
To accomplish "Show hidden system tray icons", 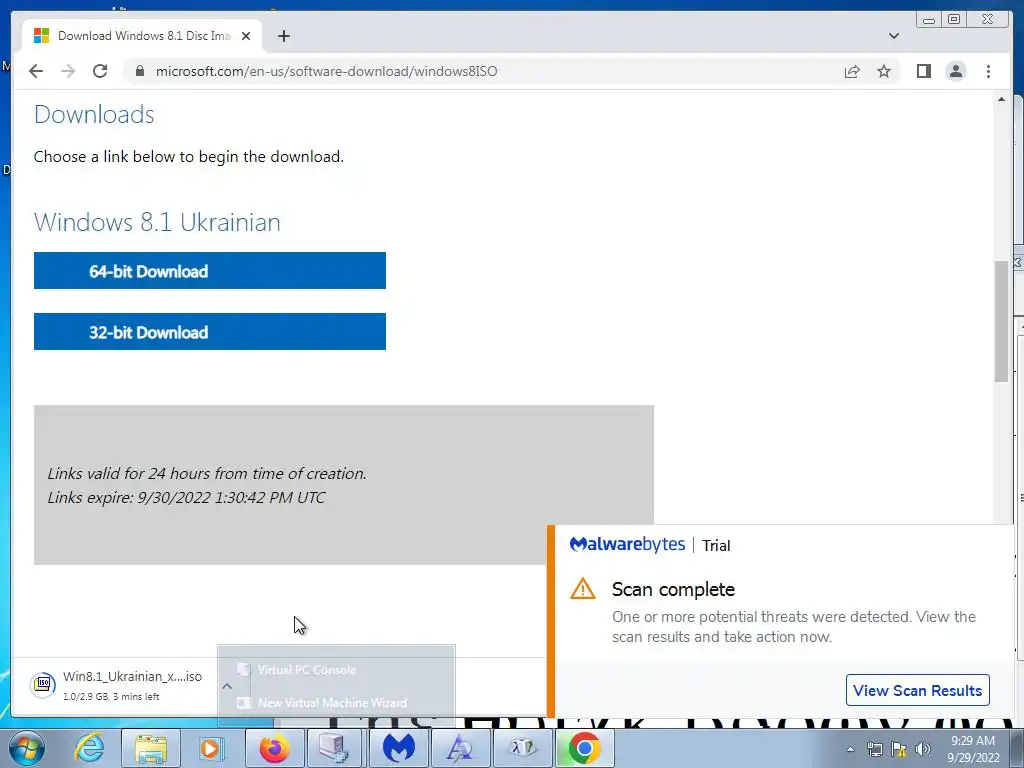I will (850, 749).
